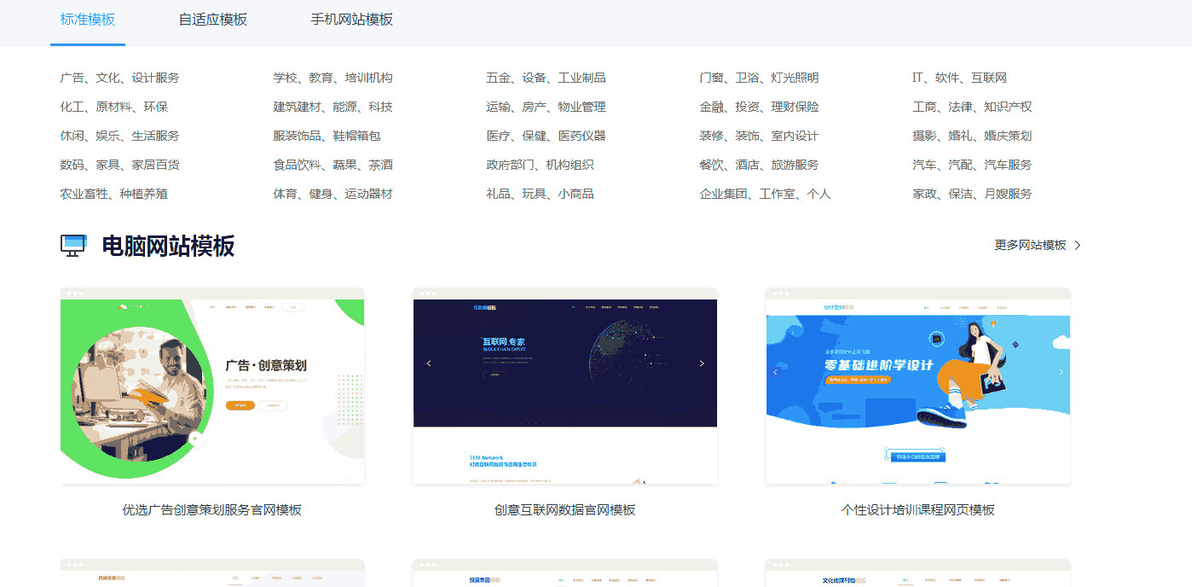Choose category 门窗、卫浴、灯光照明
1192x587 pixels.
point(759,78)
